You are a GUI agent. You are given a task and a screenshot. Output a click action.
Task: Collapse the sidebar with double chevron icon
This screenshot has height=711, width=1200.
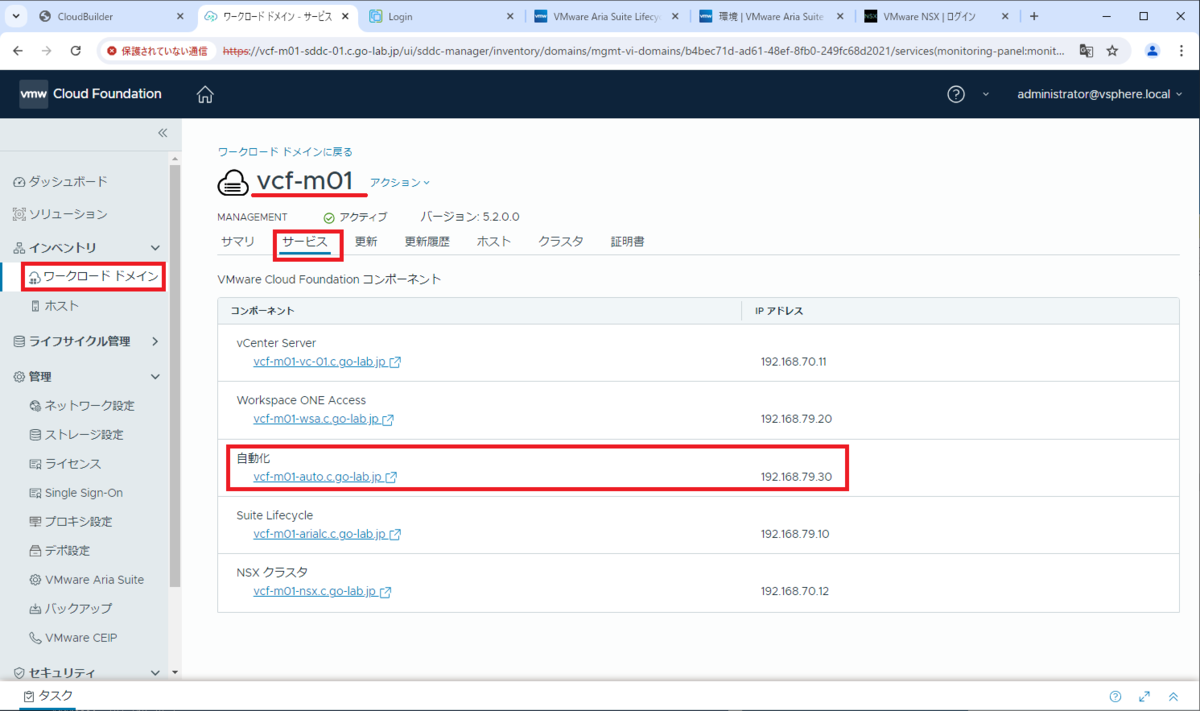click(163, 133)
